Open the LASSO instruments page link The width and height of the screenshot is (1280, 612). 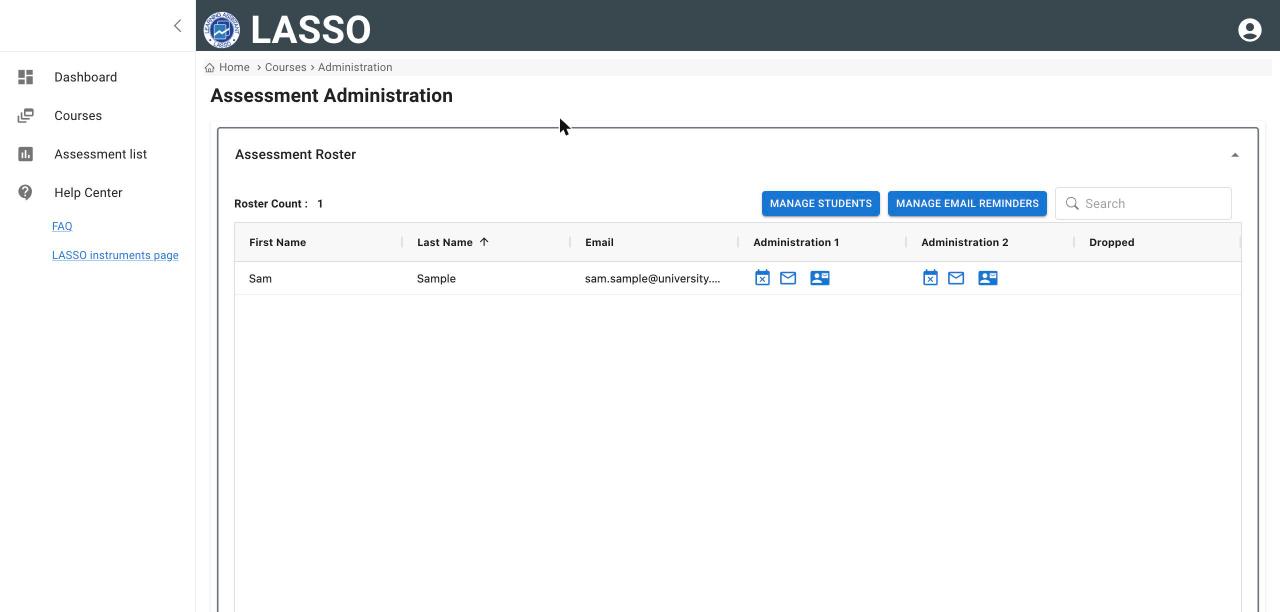coord(115,256)
